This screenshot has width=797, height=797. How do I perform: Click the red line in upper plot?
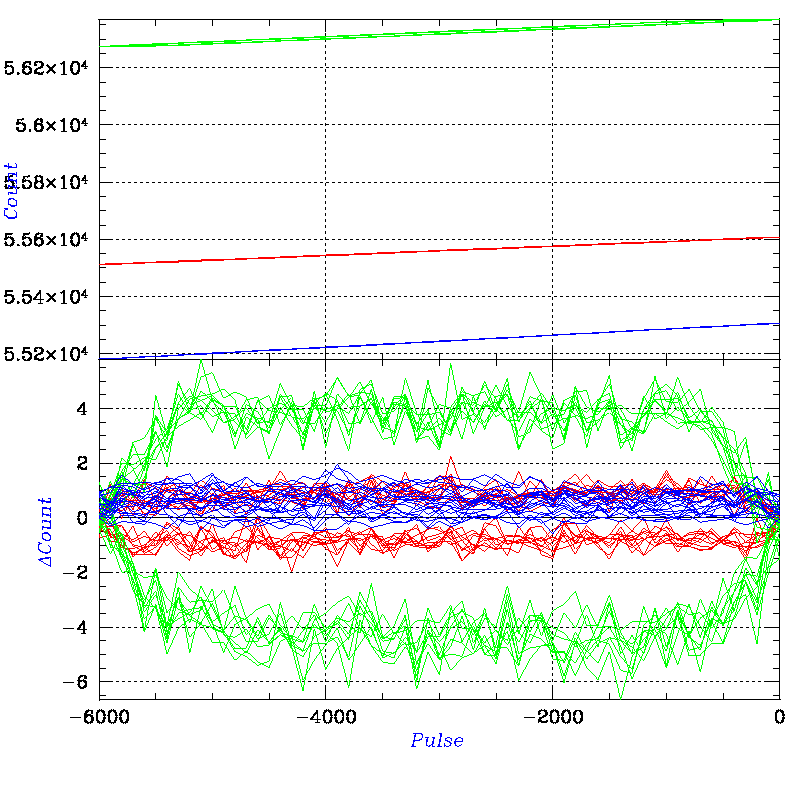click(x=439, y=251)
